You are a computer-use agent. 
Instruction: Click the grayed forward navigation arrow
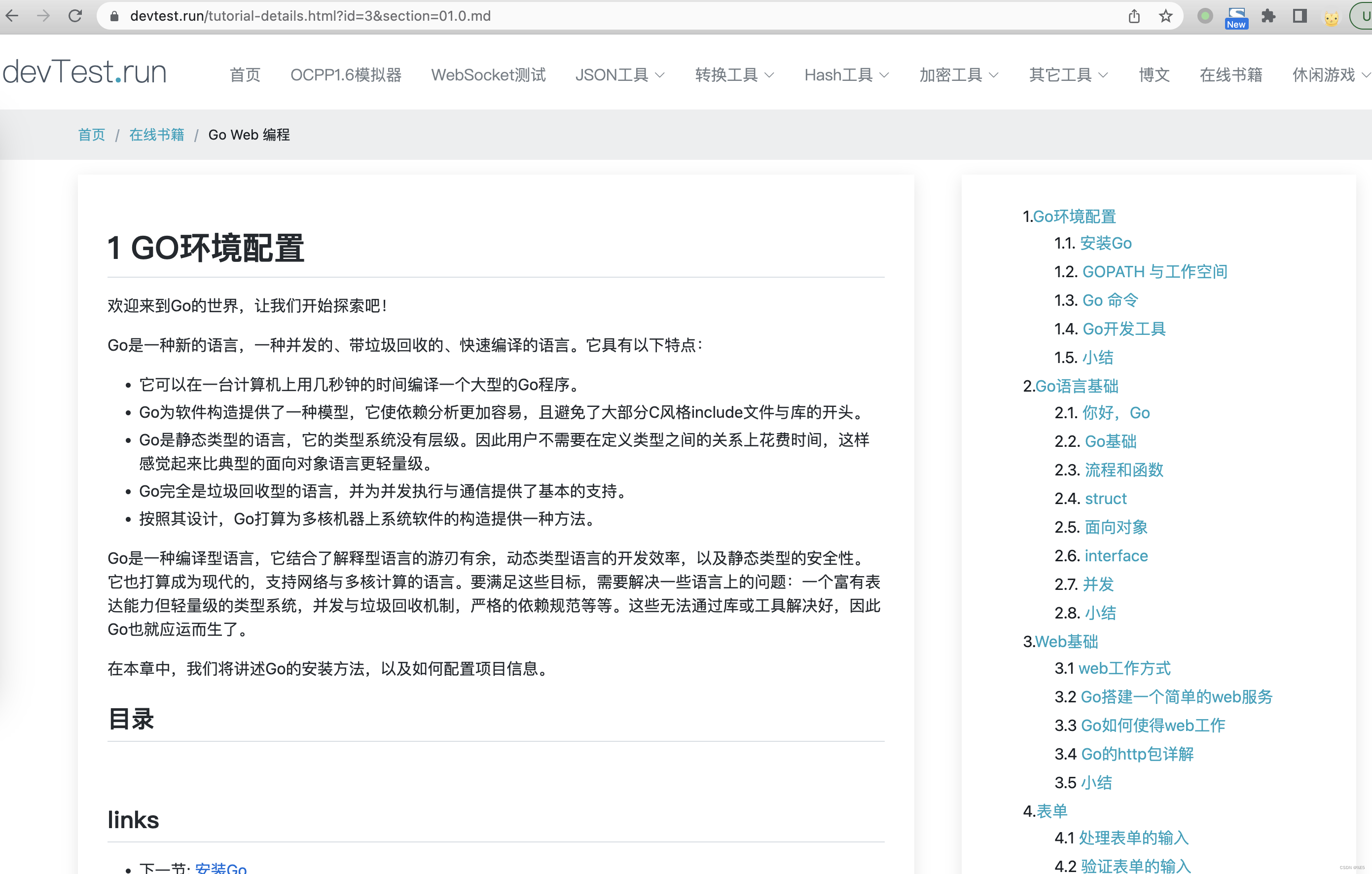click(44, 16)
